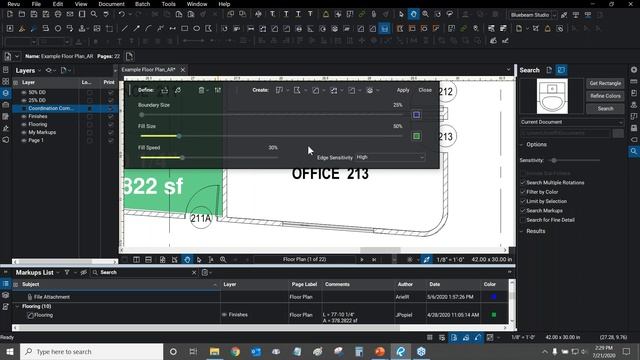Toggle Filter by Color checkbox
Screen dimensions: 640x360
pyautogui.click(x=523, y=192)
